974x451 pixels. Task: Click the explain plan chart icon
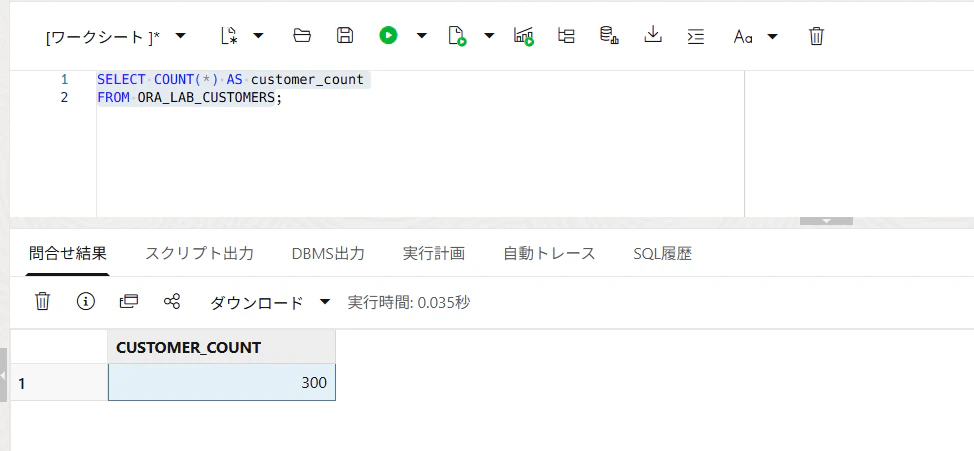524,35
